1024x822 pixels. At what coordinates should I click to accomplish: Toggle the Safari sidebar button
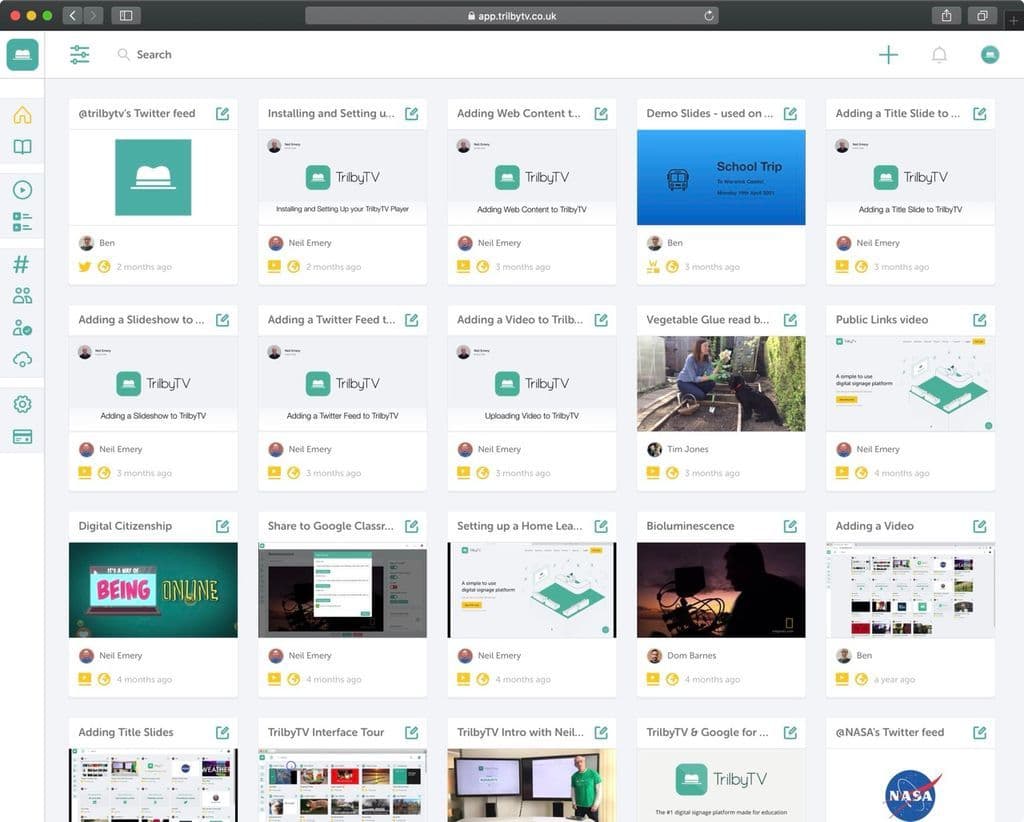coord(126,16)
